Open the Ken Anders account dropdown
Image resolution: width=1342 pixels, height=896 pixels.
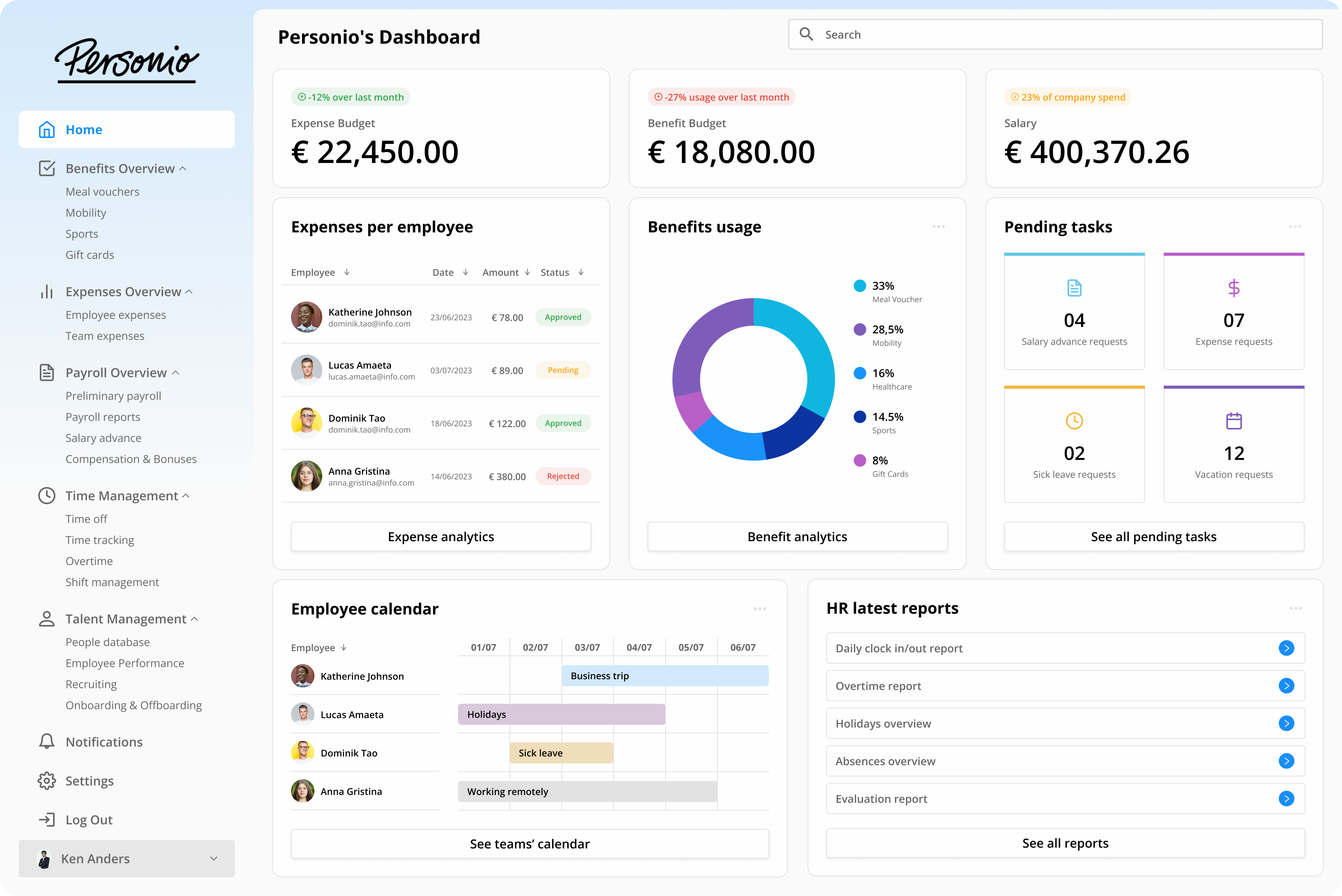(213, 858)
